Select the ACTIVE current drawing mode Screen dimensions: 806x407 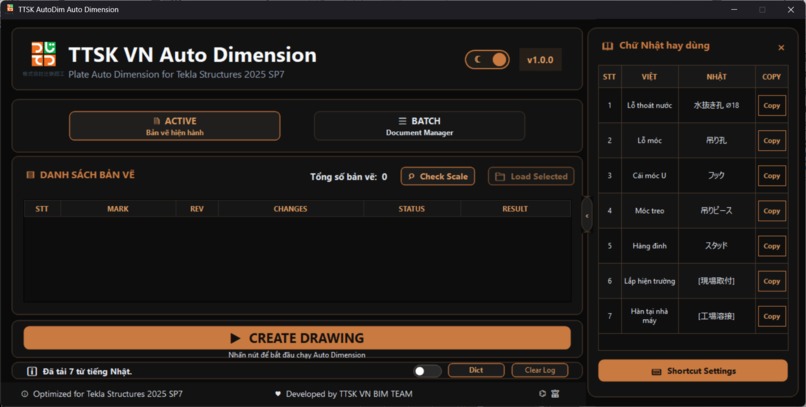pyautogui.click(x=175, y=126)
